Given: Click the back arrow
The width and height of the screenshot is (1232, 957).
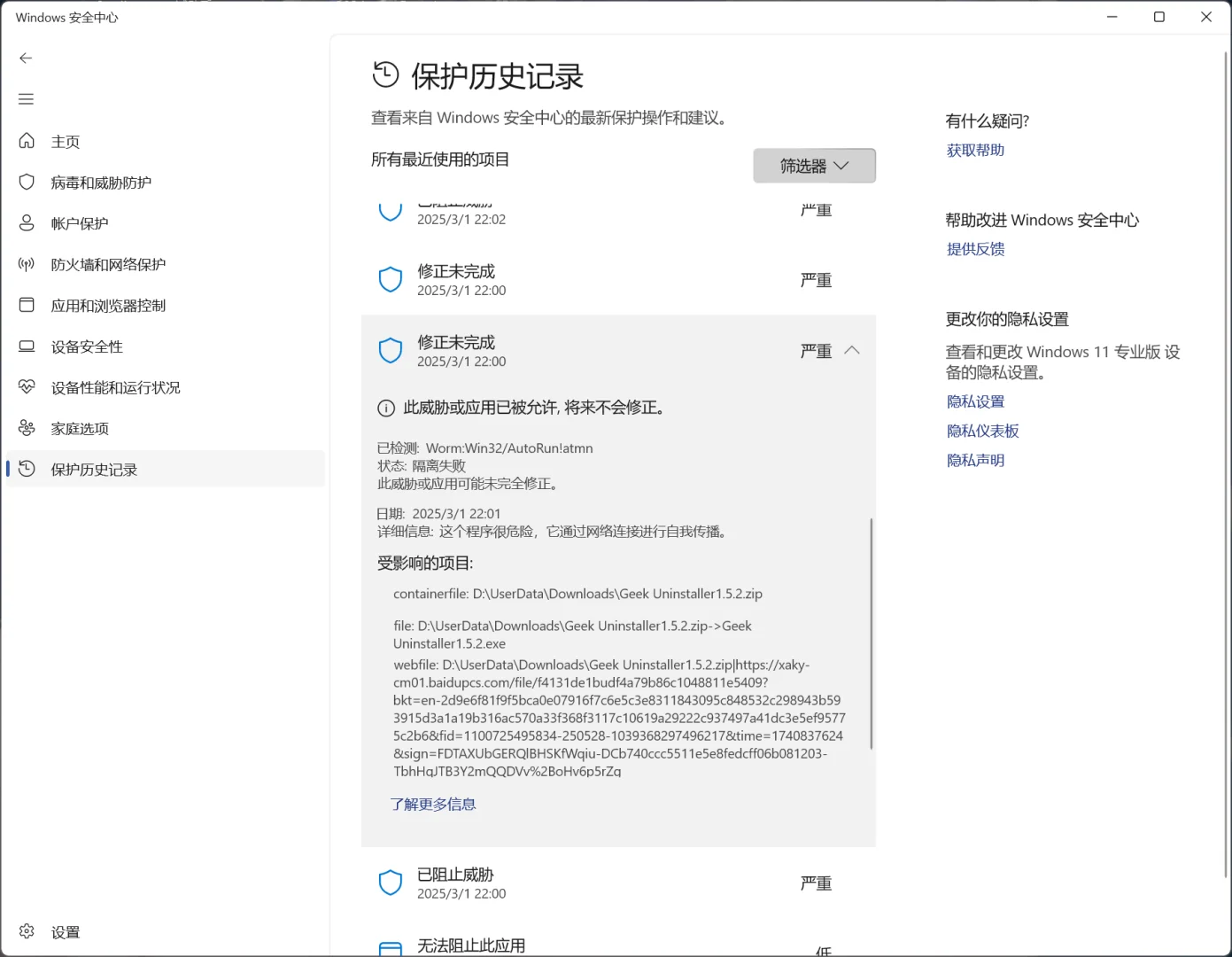Looking at the screenshot, I should pos(26,58).
